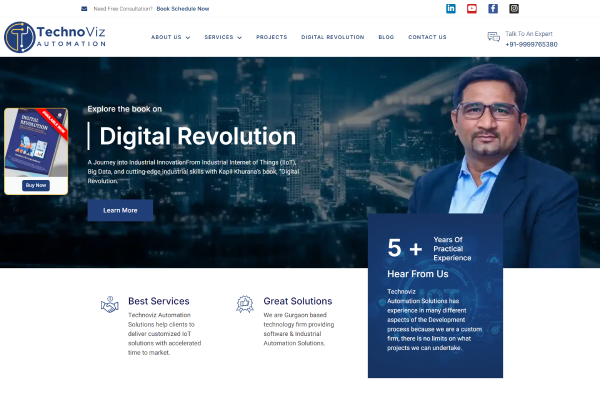The width and height of the screenshot is (600, 400).
Task: Click the thumbs-up badge Great Solutions icon
Action: pyautogui.click(x=245, y=304)
